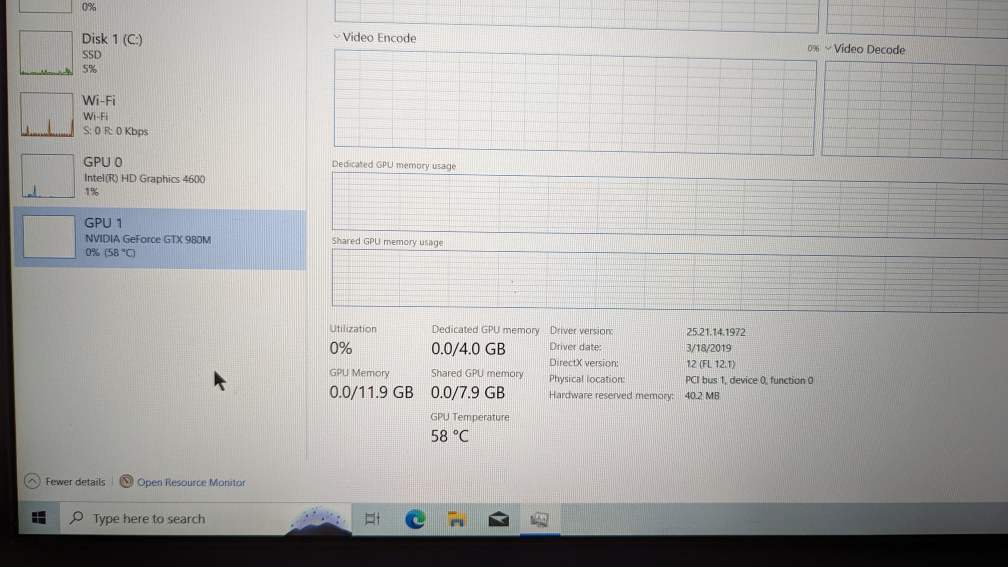Open the Video Decode engine dropdown
Image resolution: width=1008 pixels, height=567 pixels.
pos(829,48)
